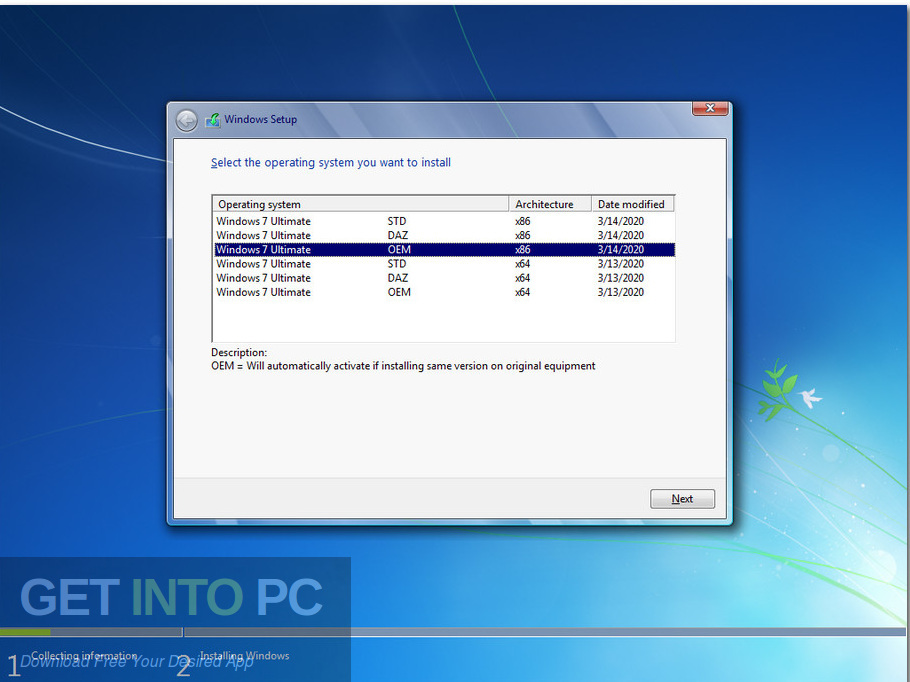Image resolution: width=910 pixels, height=682 pixels.
Task: Select Windows 7 Ultimate DAZ x86 row
Action: [444, 235]
